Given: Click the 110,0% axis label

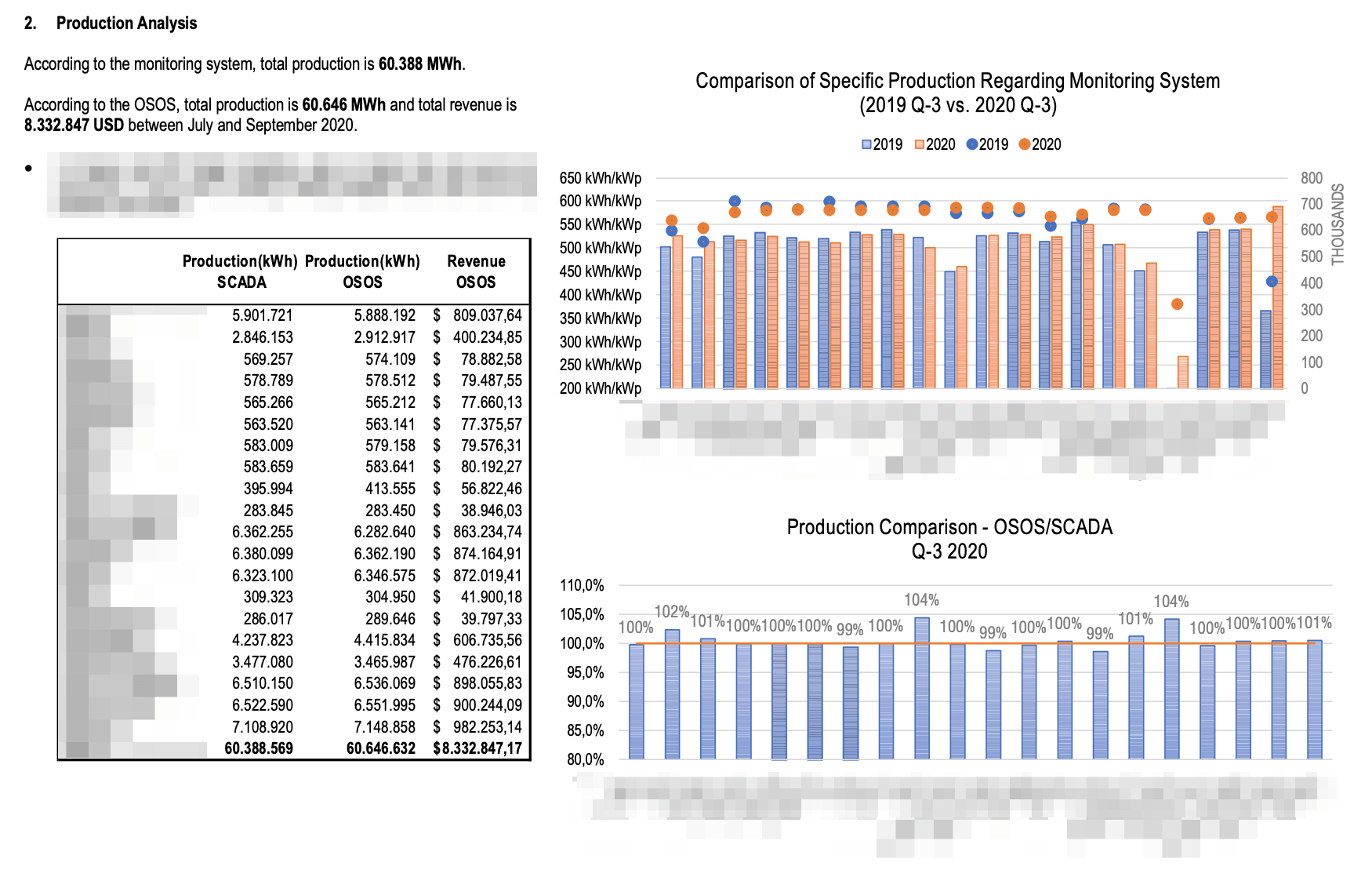Looking at the screenshot, I should pos(582,585).
